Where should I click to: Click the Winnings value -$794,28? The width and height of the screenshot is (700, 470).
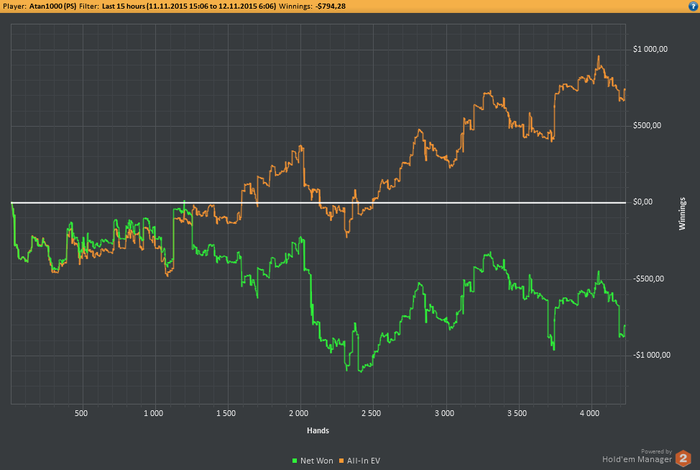pyautogui.click(x=330, y=6)
